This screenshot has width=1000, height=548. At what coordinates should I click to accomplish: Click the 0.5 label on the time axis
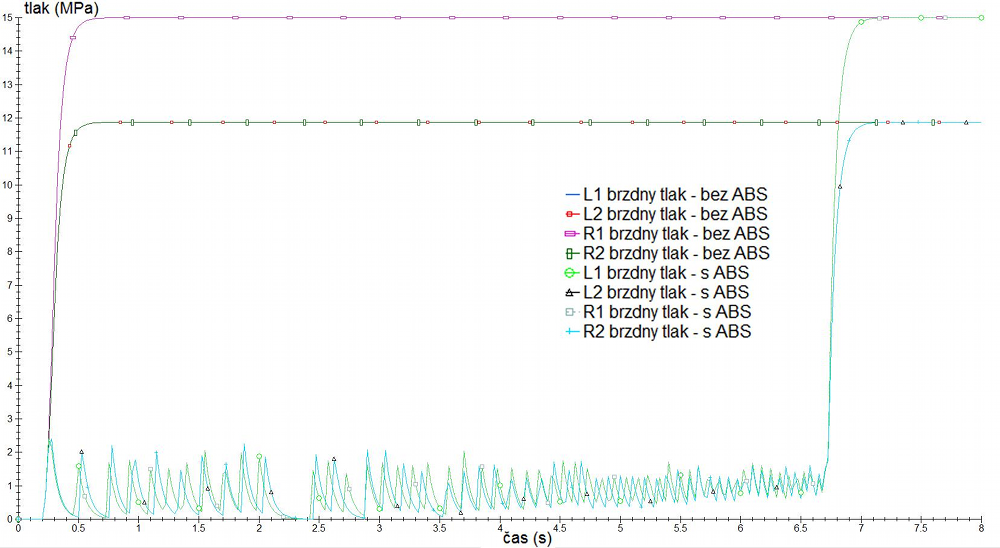(x=78, y=528)
